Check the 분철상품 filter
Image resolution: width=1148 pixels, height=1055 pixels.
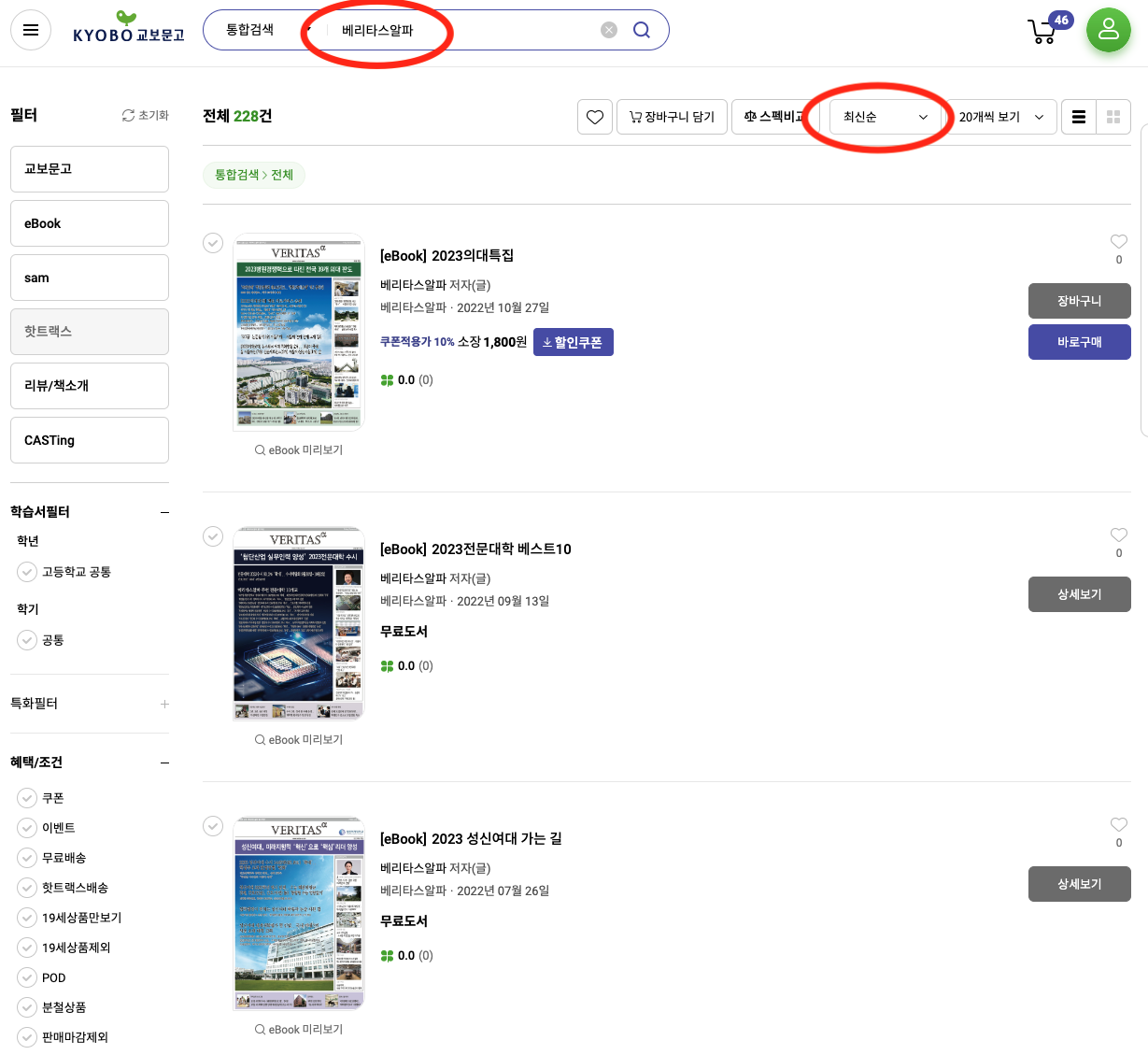(27, 1007)
